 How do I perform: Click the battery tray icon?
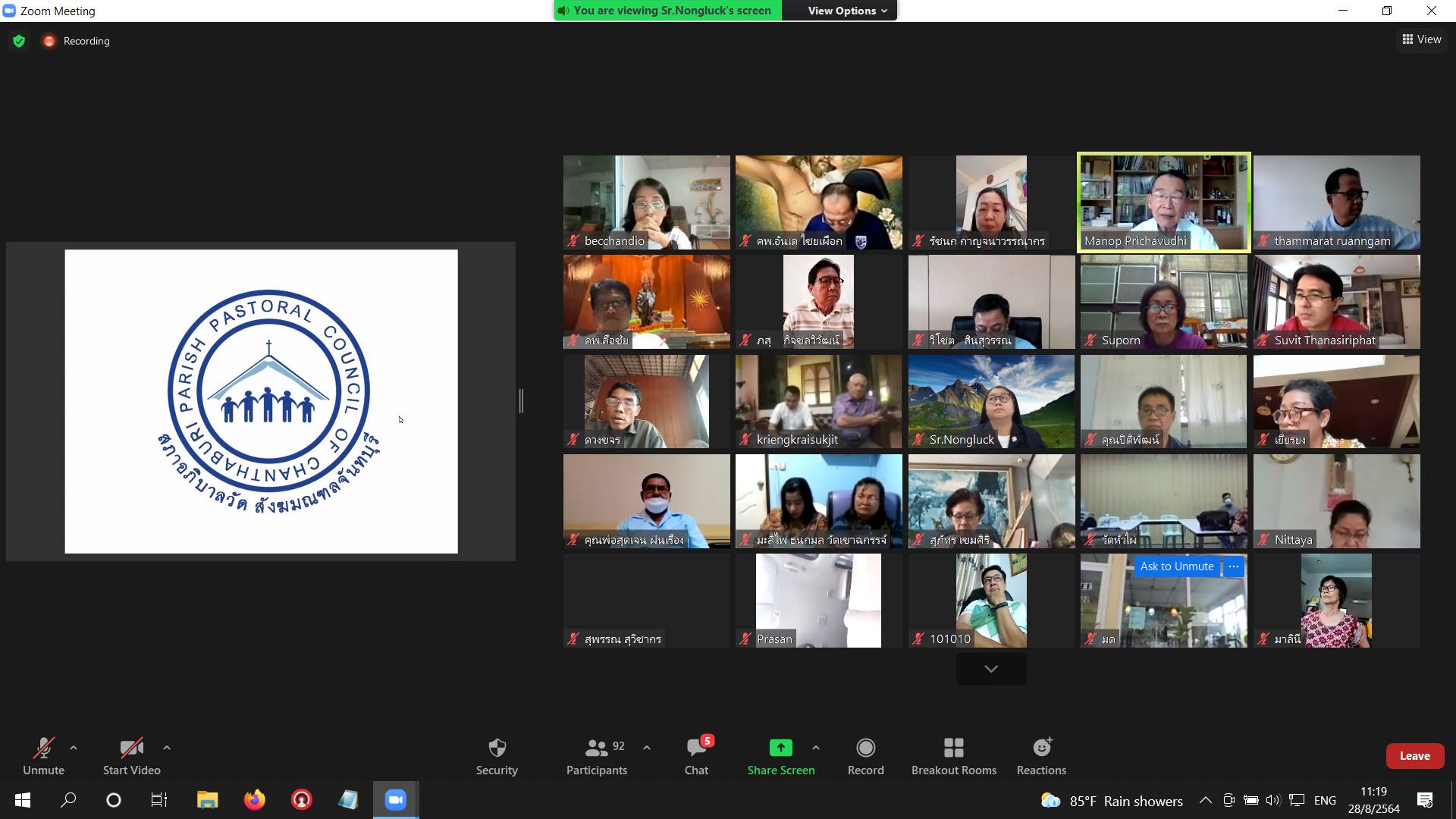(1251, 800)
